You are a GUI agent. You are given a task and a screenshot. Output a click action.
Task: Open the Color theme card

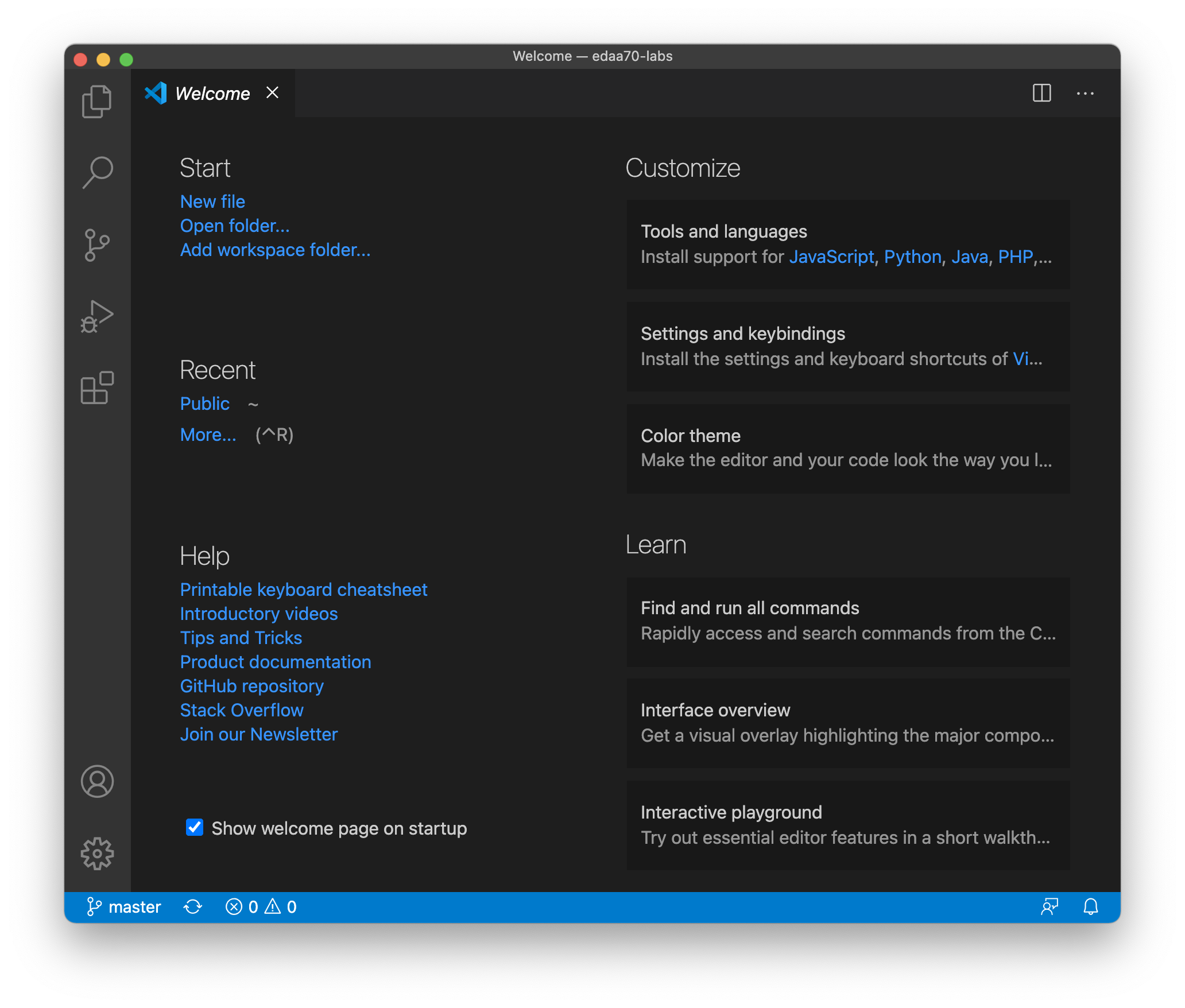(x=848, y=449)
